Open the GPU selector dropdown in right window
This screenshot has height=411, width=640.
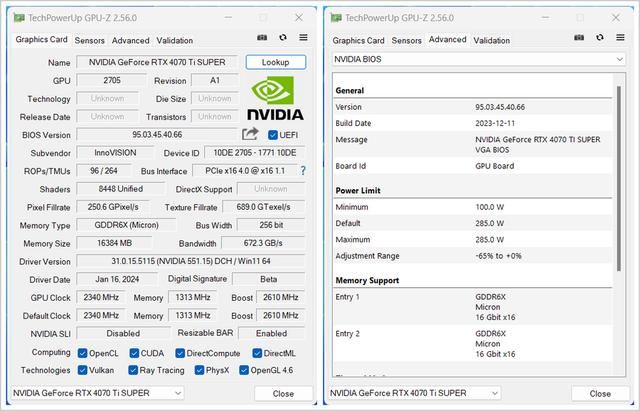414,393
